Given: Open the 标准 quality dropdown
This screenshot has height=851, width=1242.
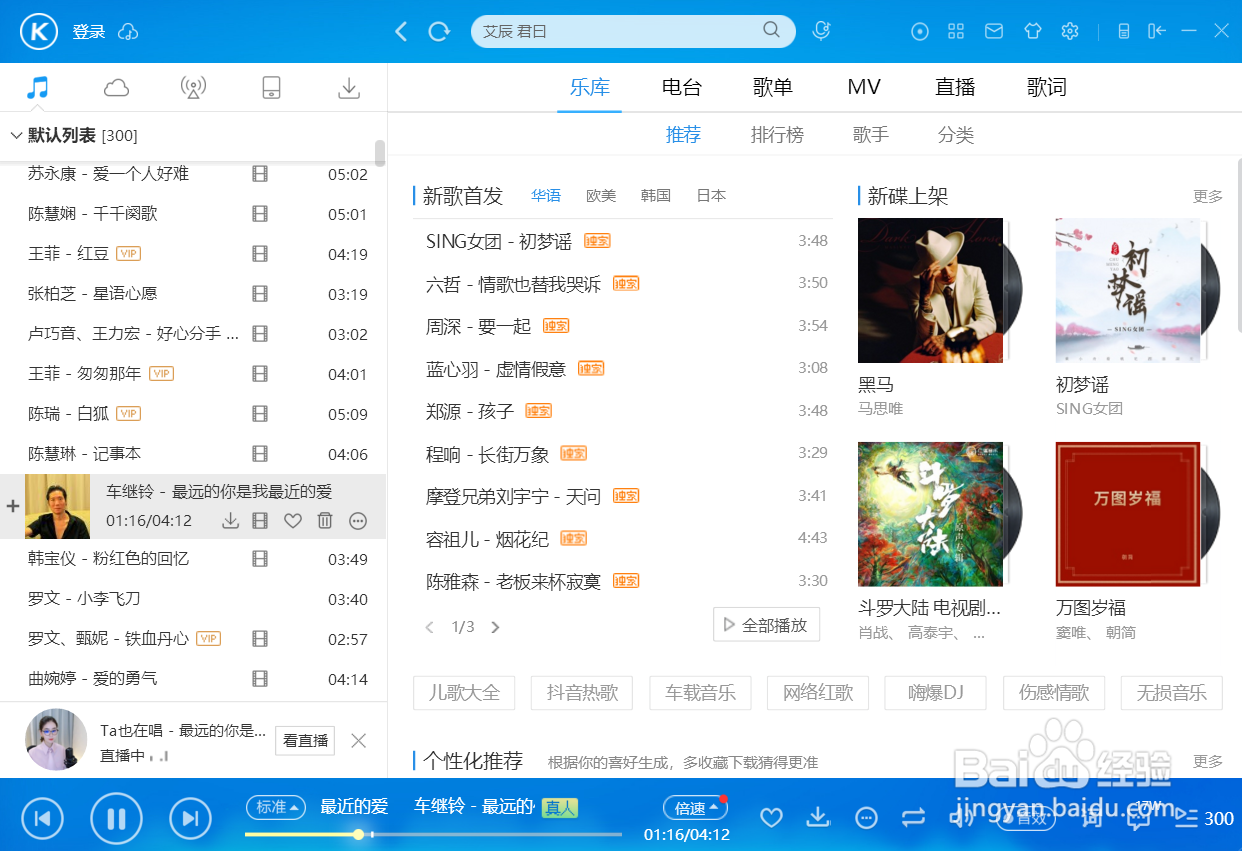Looking at the screenshot, I should [x=277, y=806].
